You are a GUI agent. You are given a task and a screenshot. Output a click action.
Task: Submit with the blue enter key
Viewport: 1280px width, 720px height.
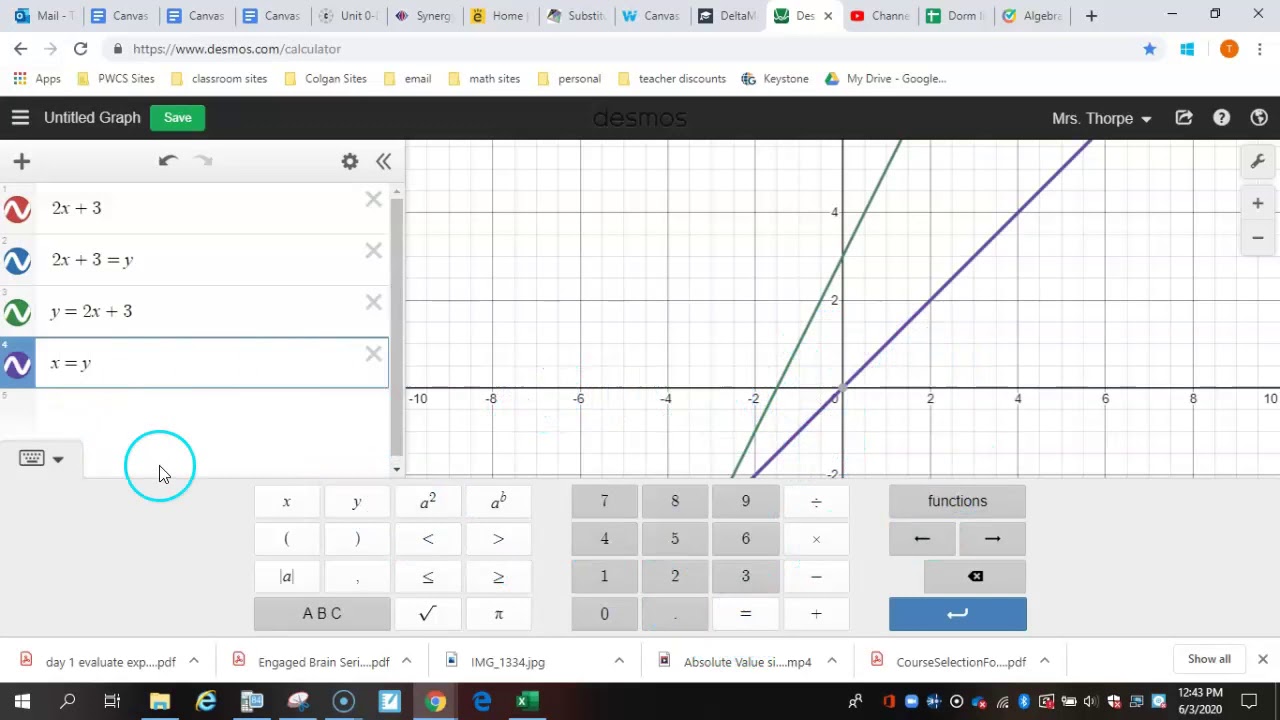pos(957,614)
